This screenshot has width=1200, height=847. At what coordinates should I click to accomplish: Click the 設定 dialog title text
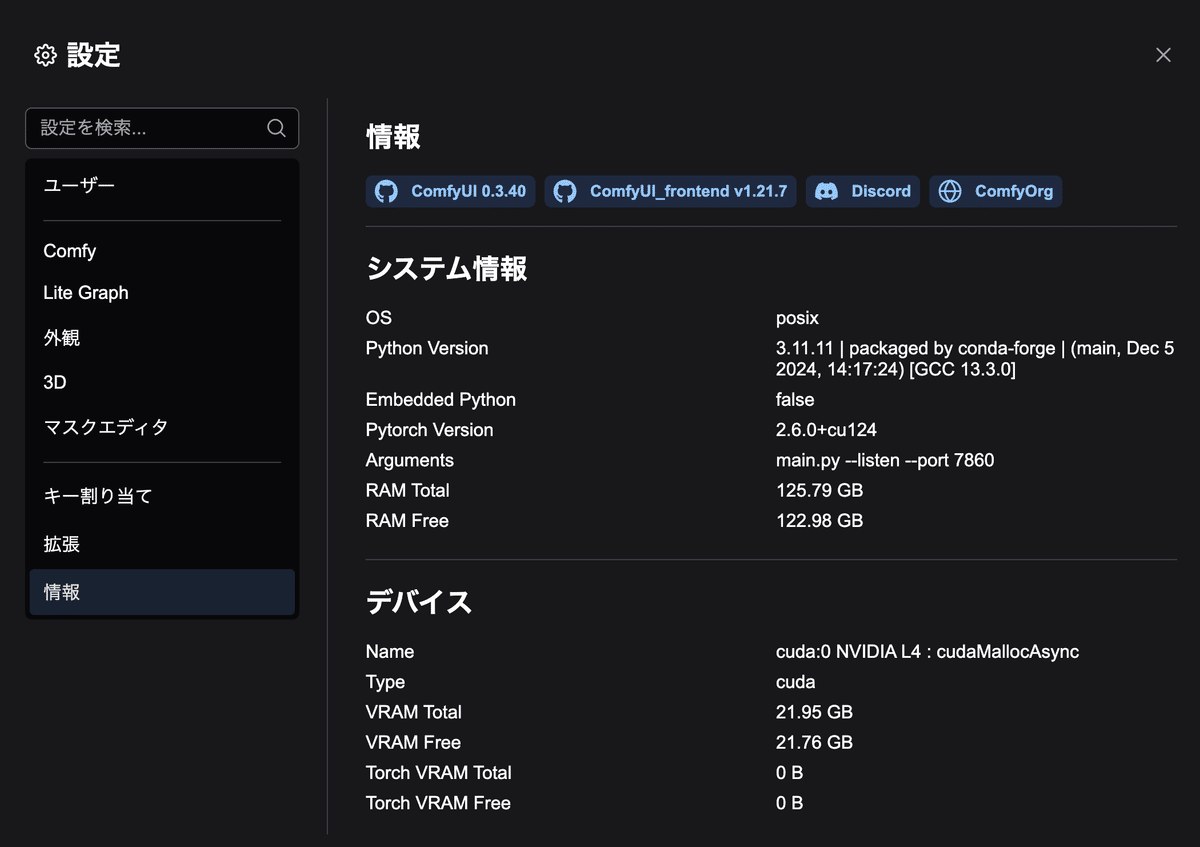pyautogui.click(x=94, y=55)
